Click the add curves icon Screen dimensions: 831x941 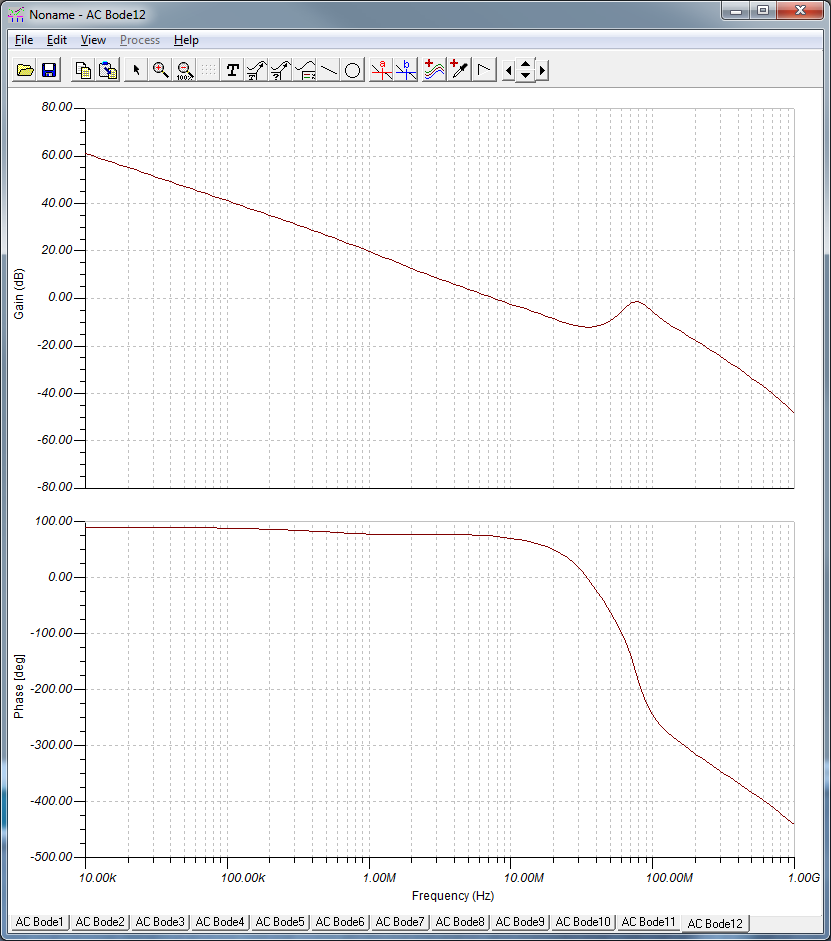coord(434,70)
